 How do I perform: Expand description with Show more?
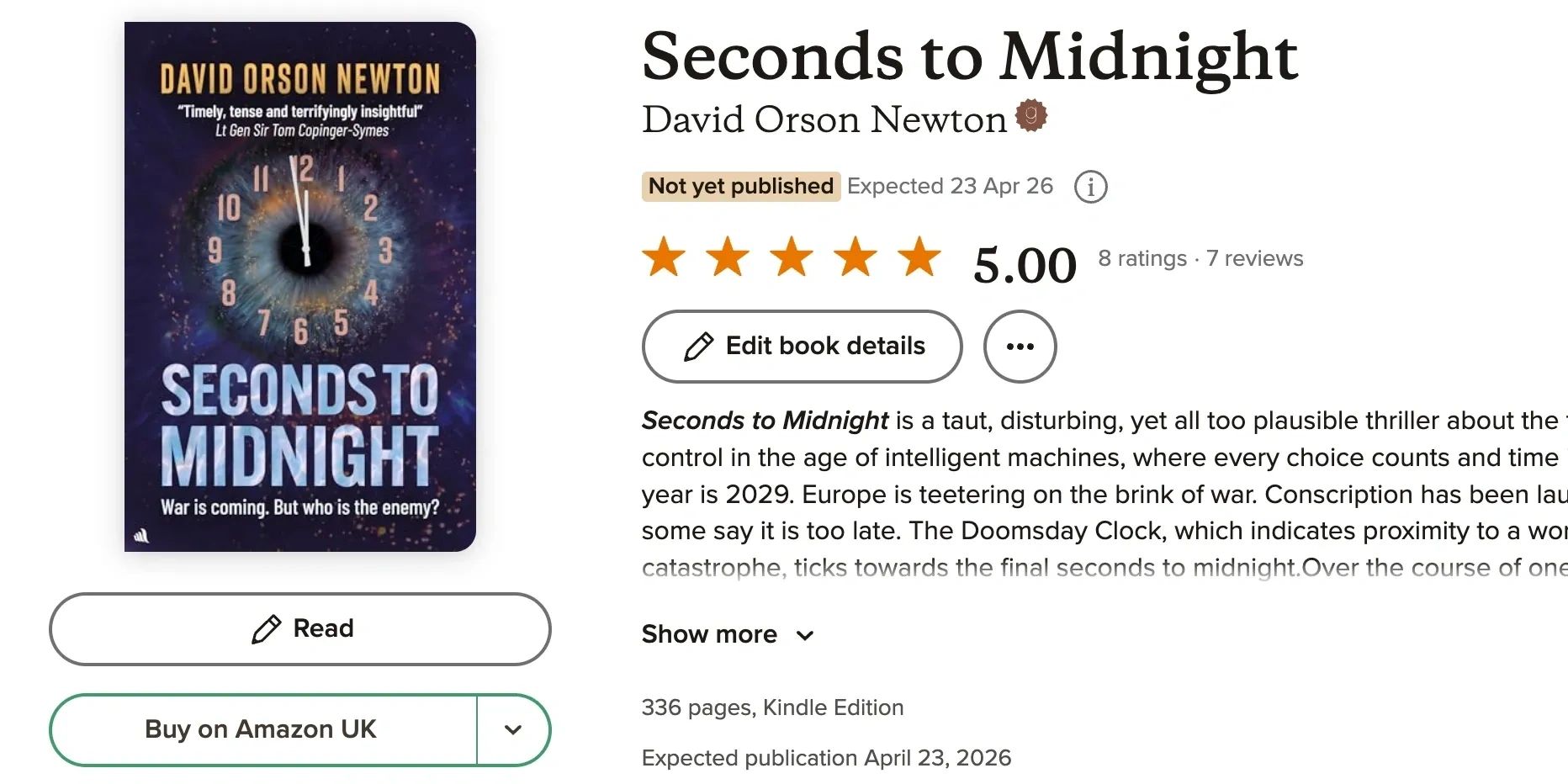(x=709, y=634)
